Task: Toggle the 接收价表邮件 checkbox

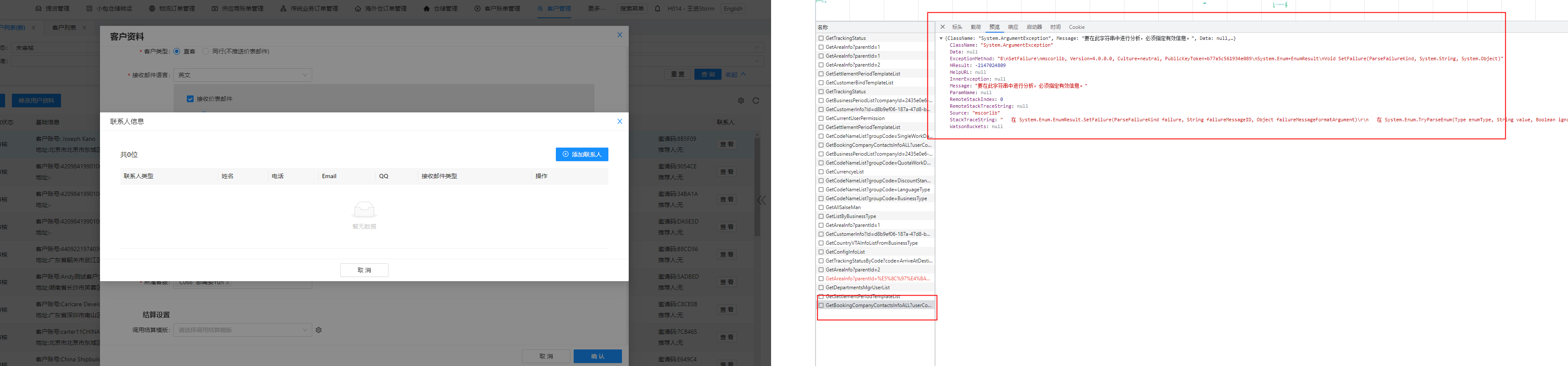Action: (191, 99)
